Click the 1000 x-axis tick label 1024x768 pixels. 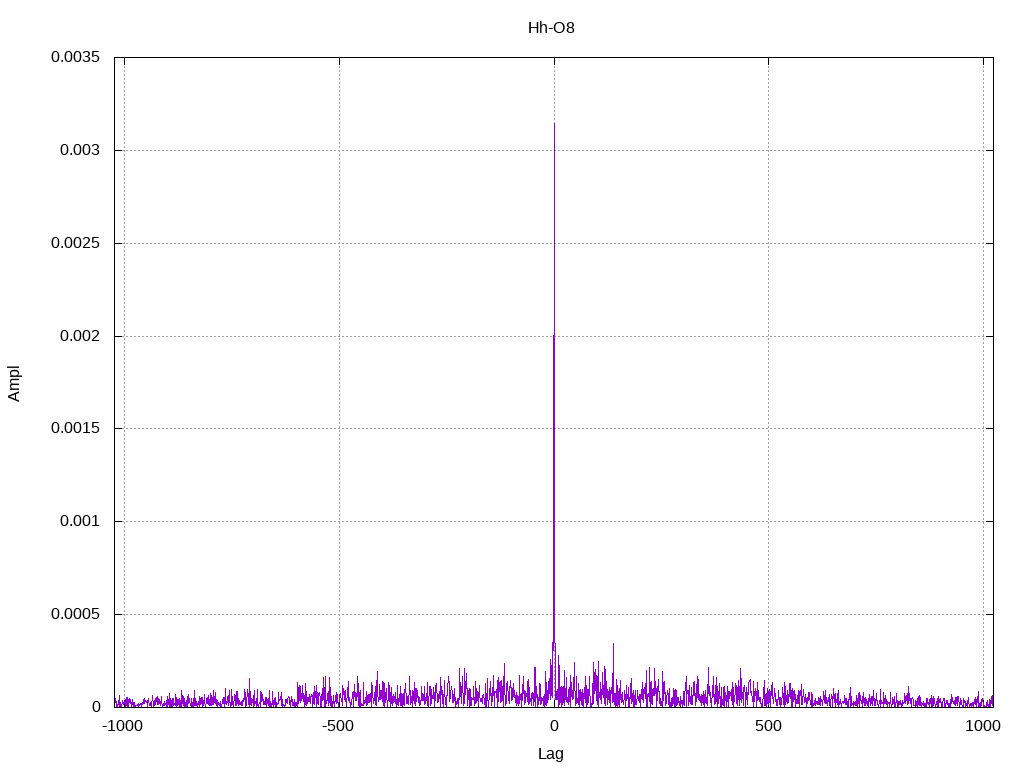tap(983, 726)
